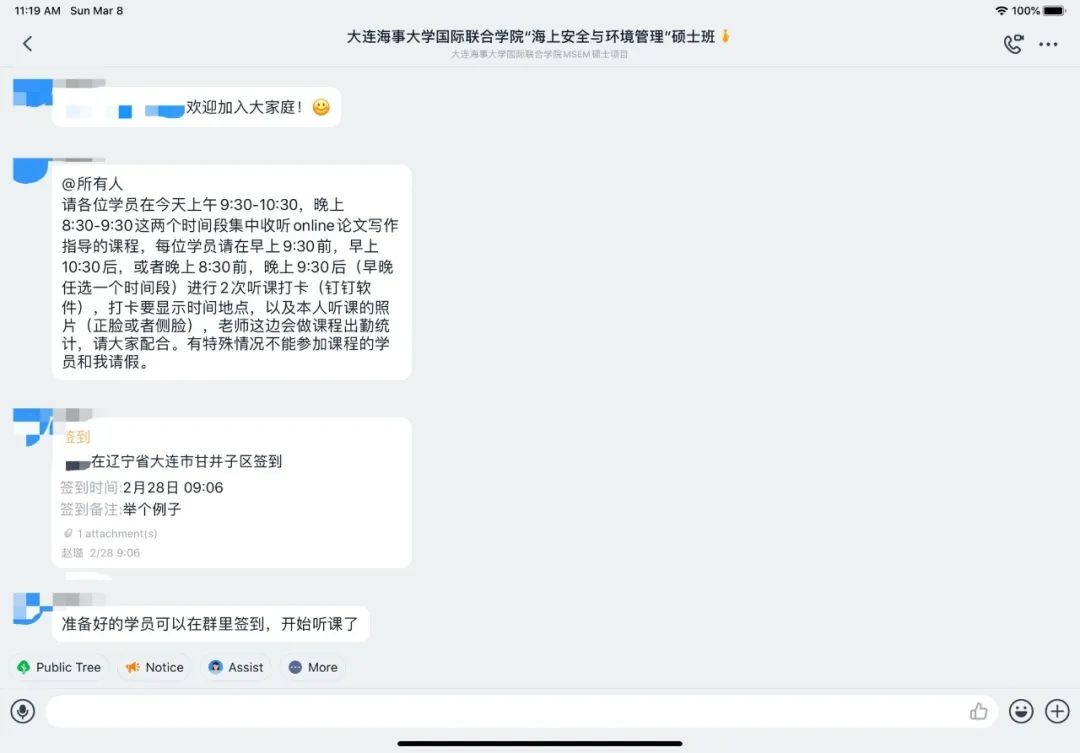Tap the group chat title

(x=531, y=37)
